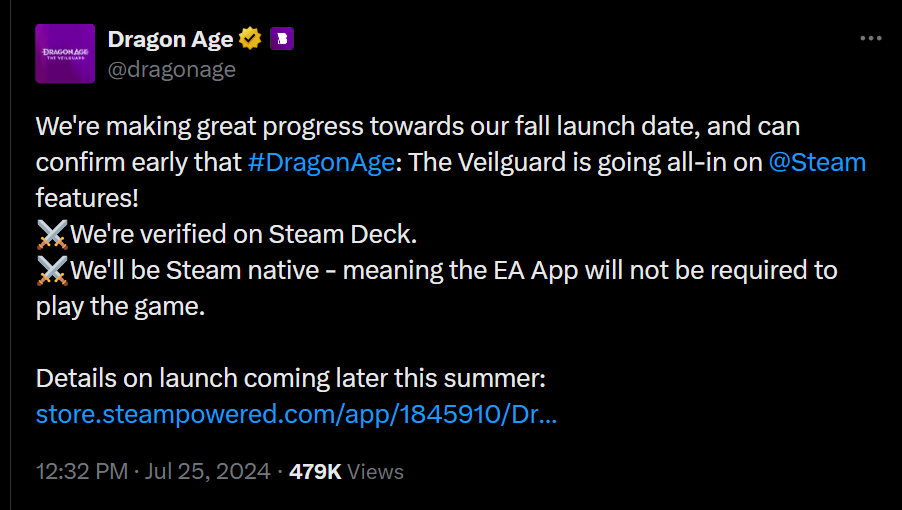Screen dimensions: 902x510
Task: Open the Dragon Age profile avatar
Action: 65,53
